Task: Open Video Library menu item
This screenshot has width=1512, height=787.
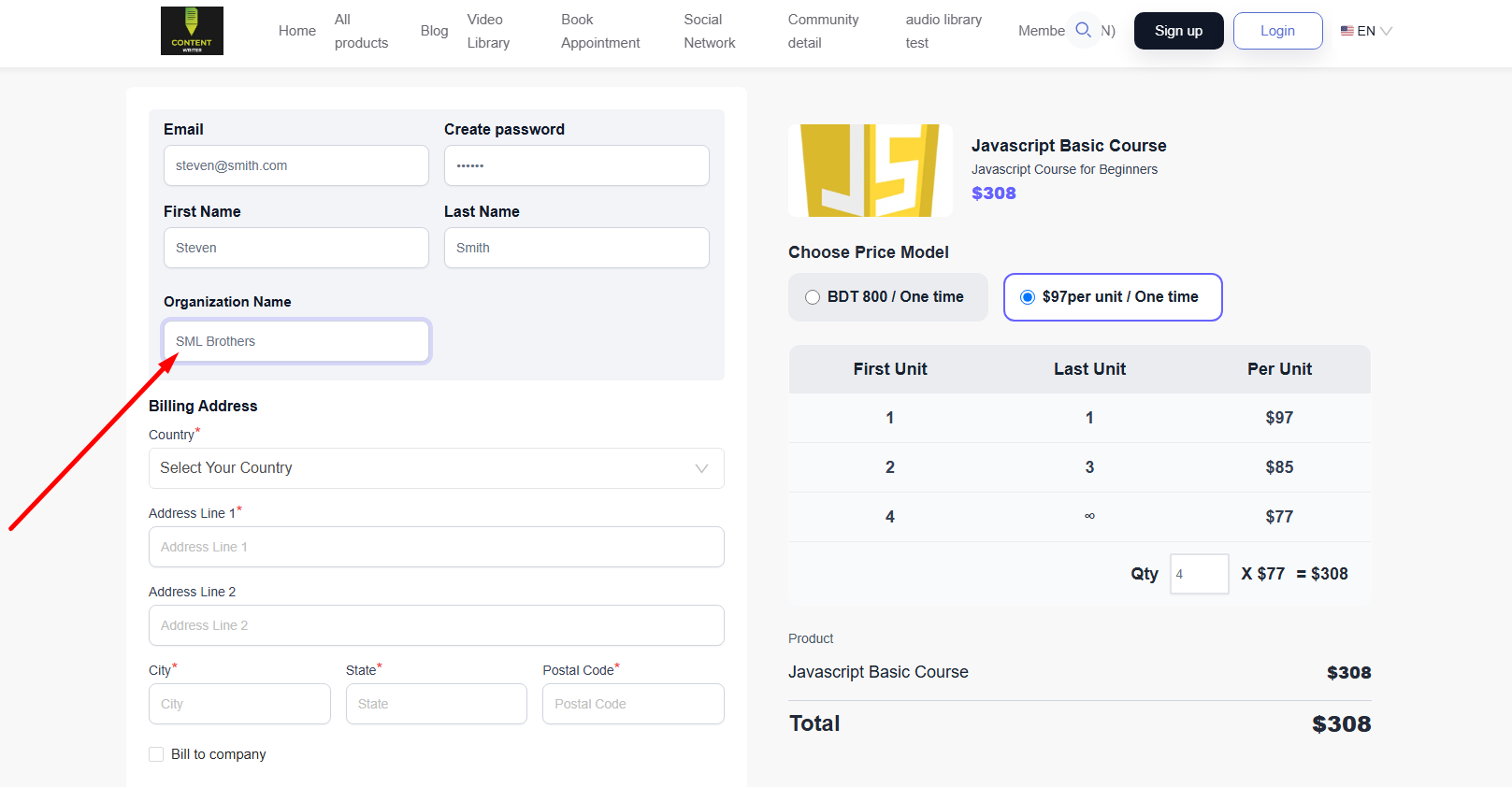Action: click(488, 31)
